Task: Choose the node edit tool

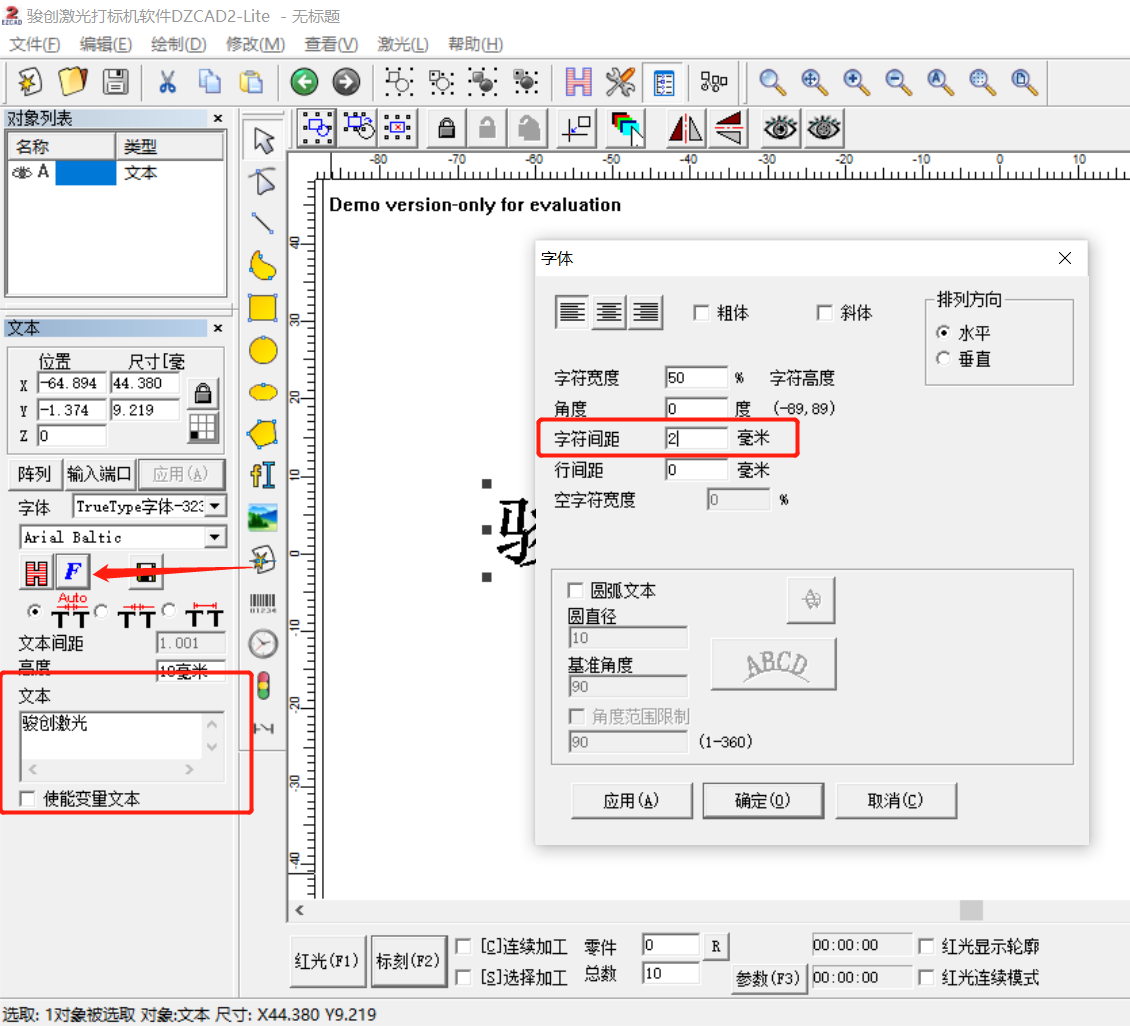Action: coord(263,181)
